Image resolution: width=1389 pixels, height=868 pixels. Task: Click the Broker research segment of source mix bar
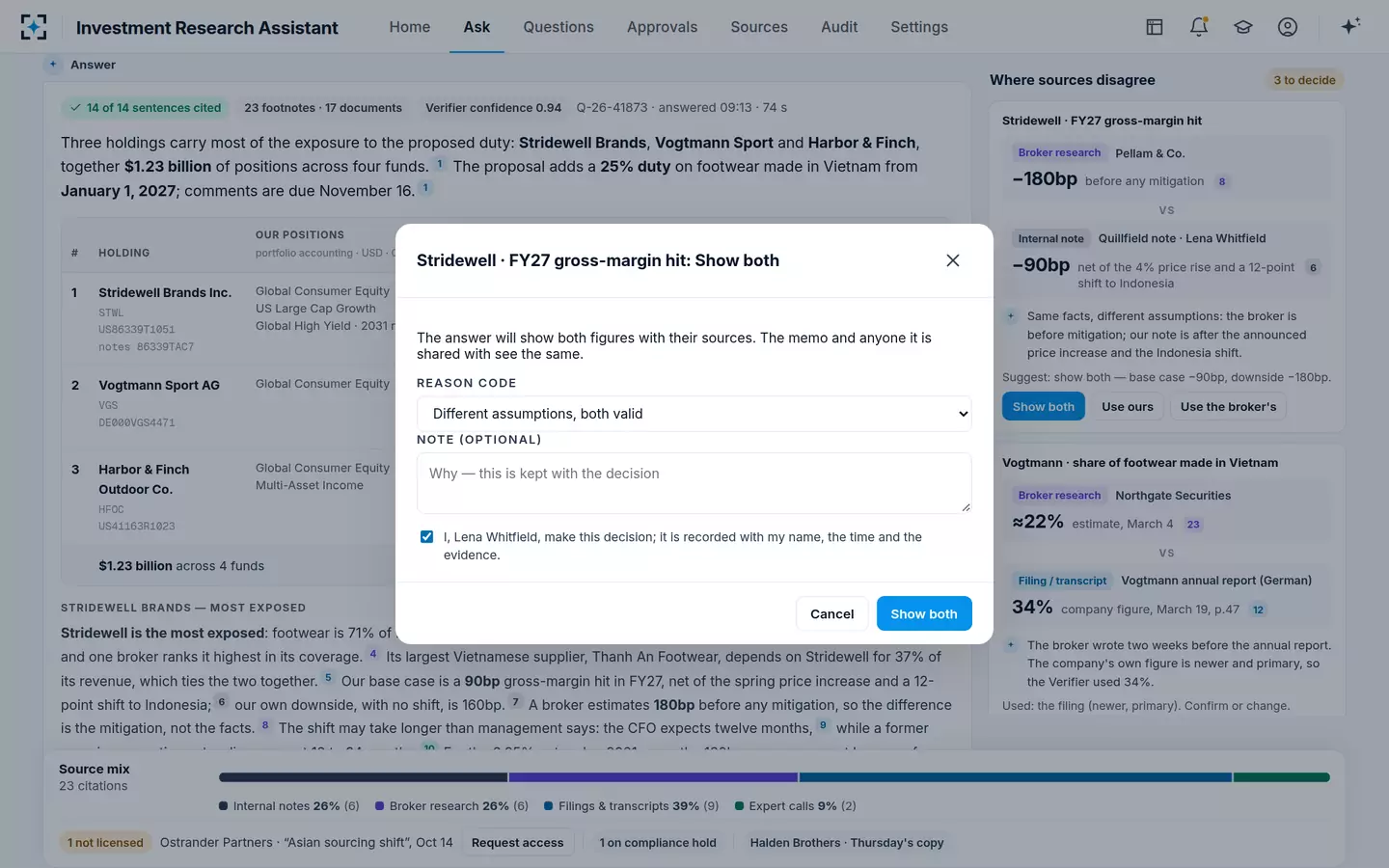[653, 777]
